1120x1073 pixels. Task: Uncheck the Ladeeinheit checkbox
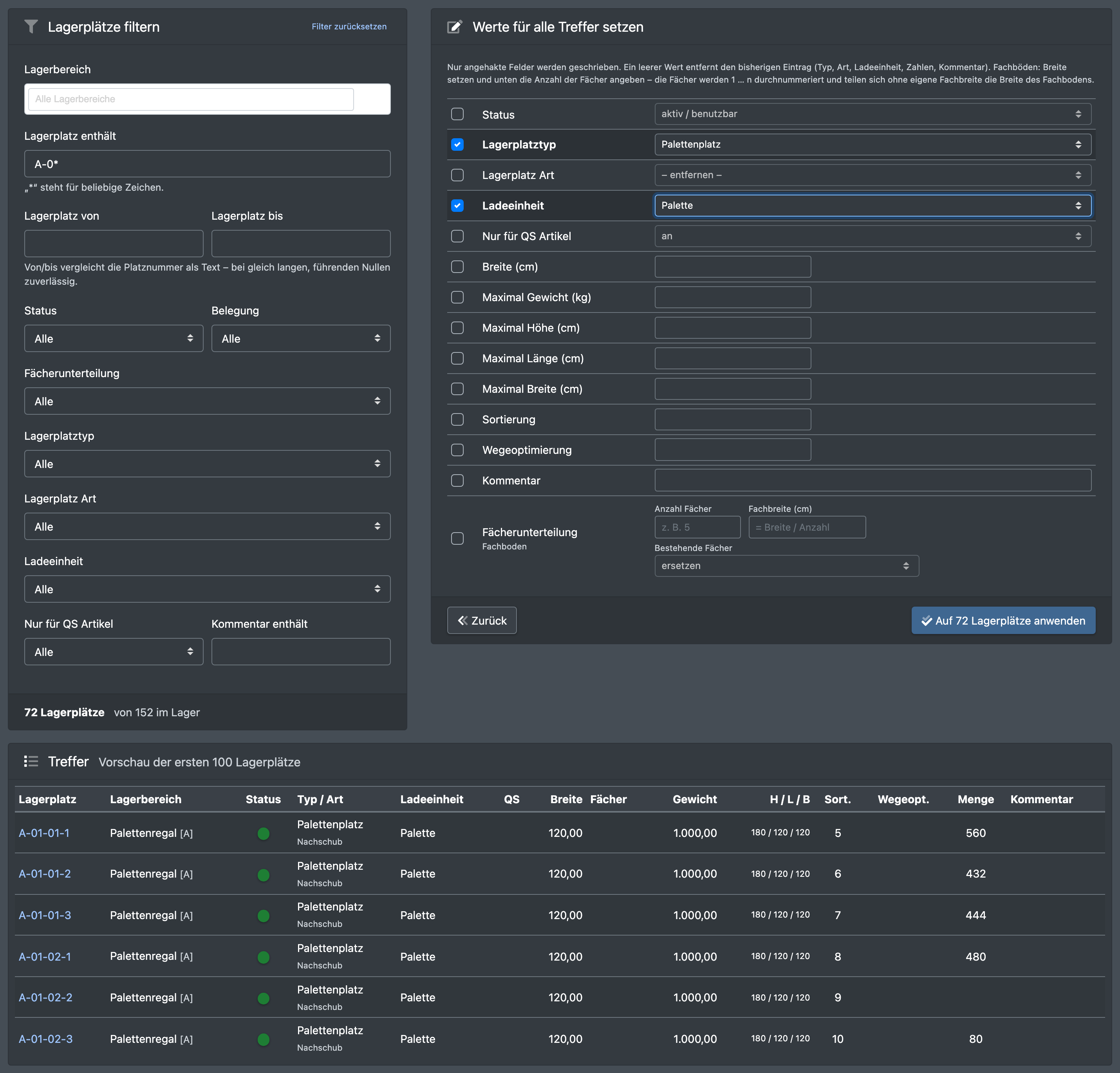click(457, 206)
